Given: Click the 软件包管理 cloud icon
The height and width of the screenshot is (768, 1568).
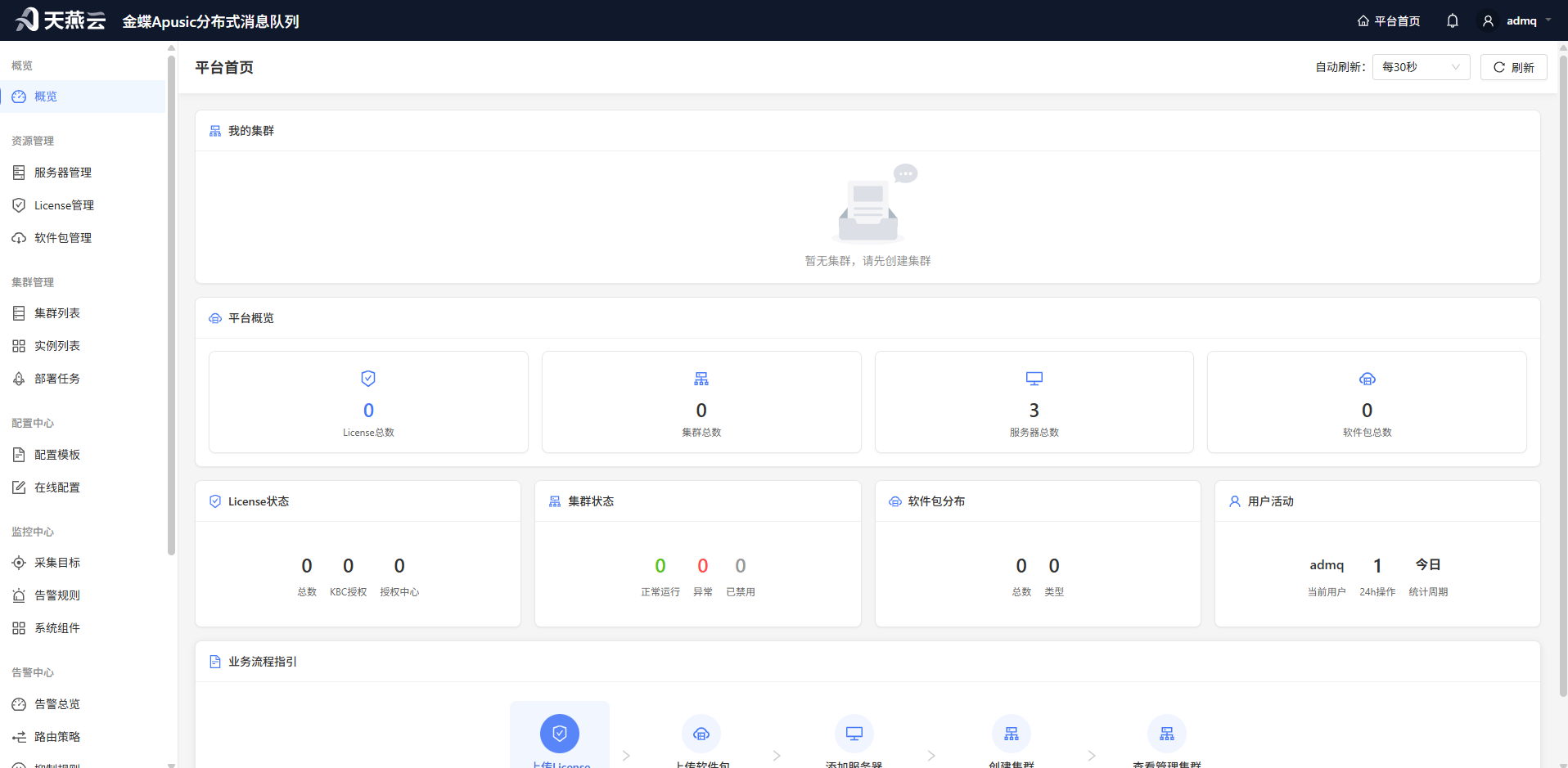Looking at the screenshot, I should (19, 238).
